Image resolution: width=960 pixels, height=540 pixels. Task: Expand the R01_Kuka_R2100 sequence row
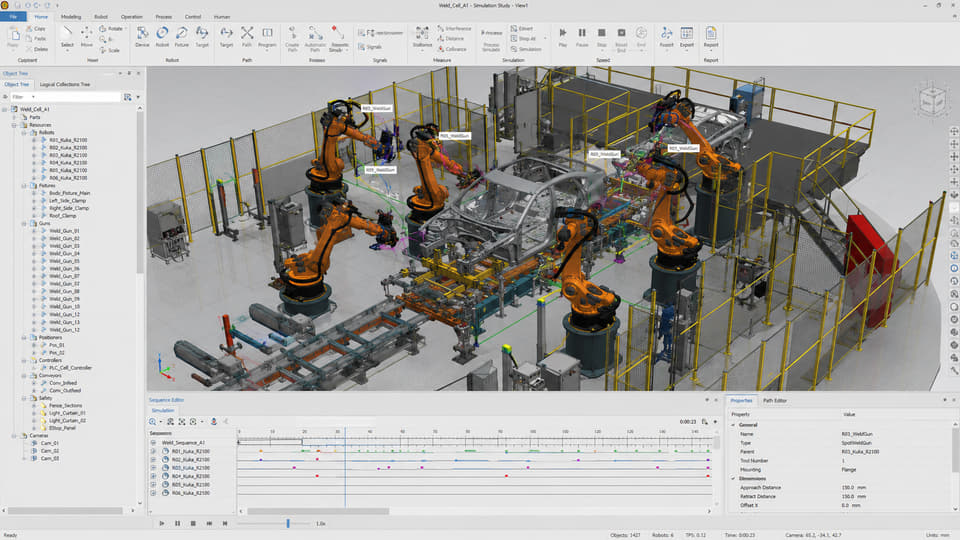153,451
